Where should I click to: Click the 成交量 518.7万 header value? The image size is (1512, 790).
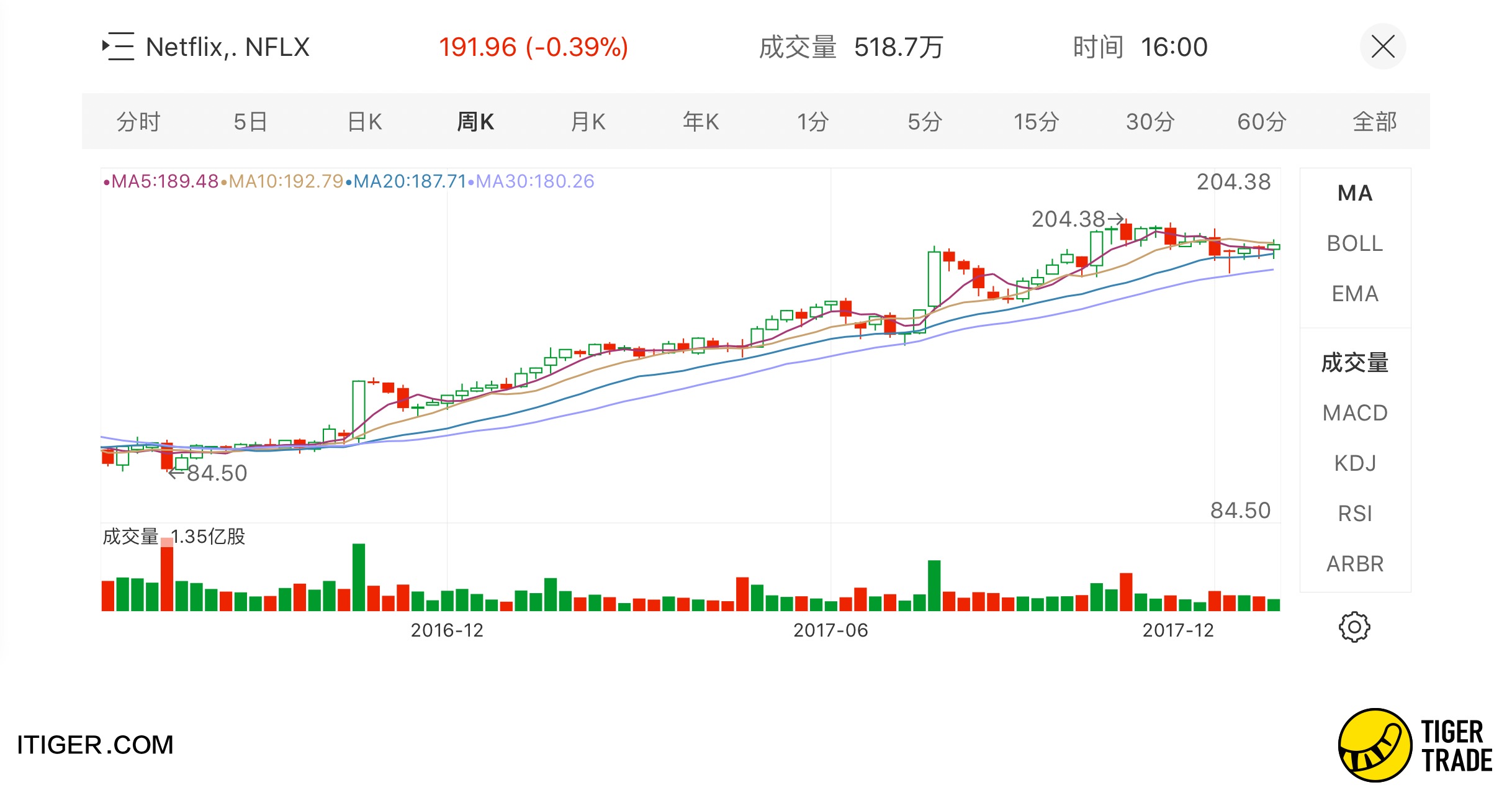click(851, 47)
